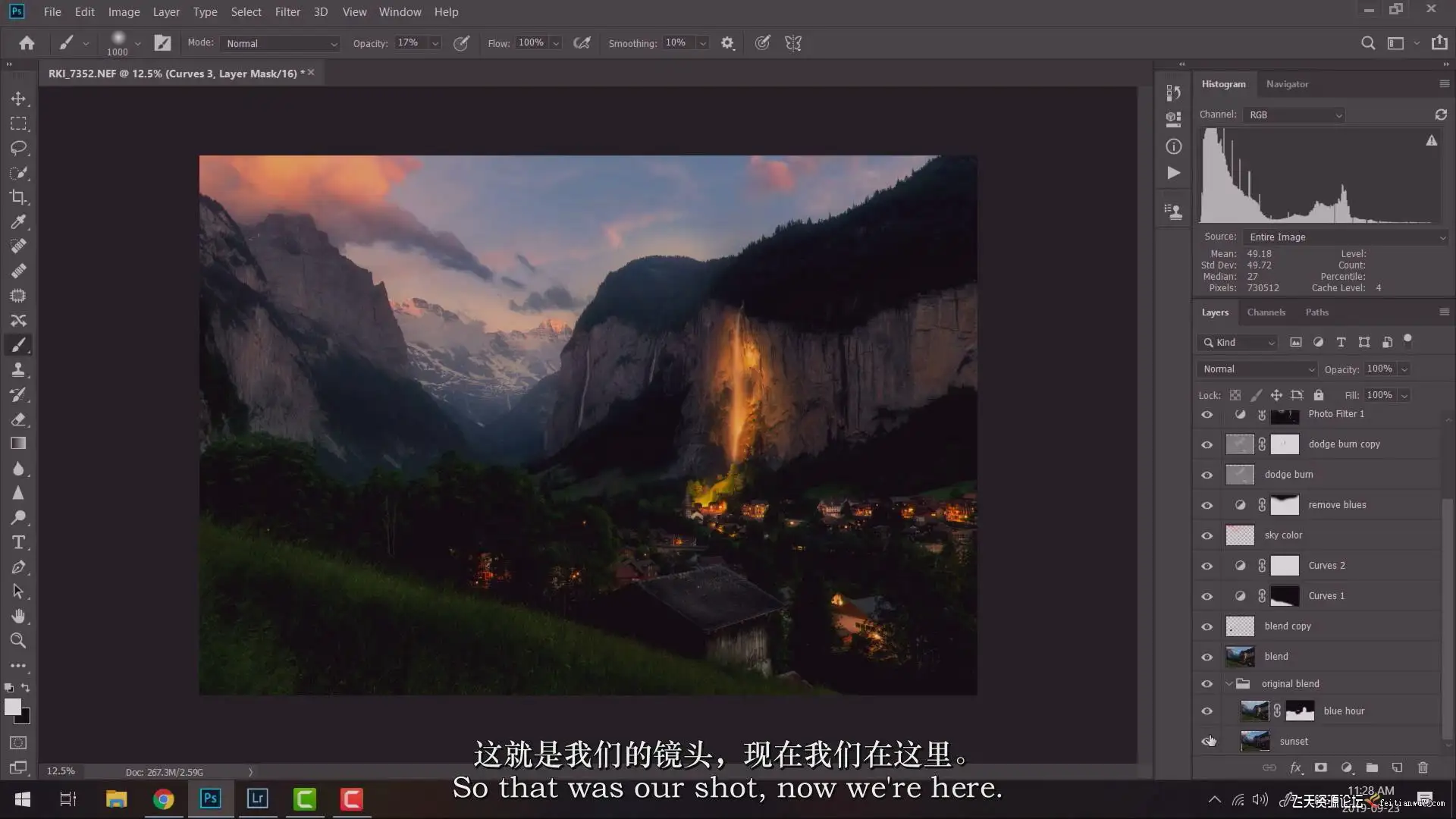This screenshot has height=819, width=1456.
Task: Switch to the Navigator tab
Action: coord(1287,84)
